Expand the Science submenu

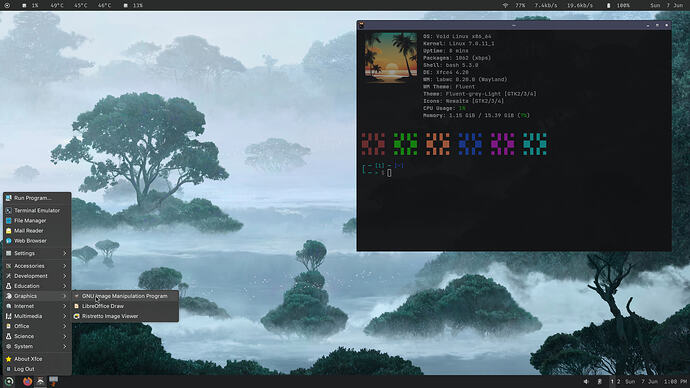coord(37,337)
